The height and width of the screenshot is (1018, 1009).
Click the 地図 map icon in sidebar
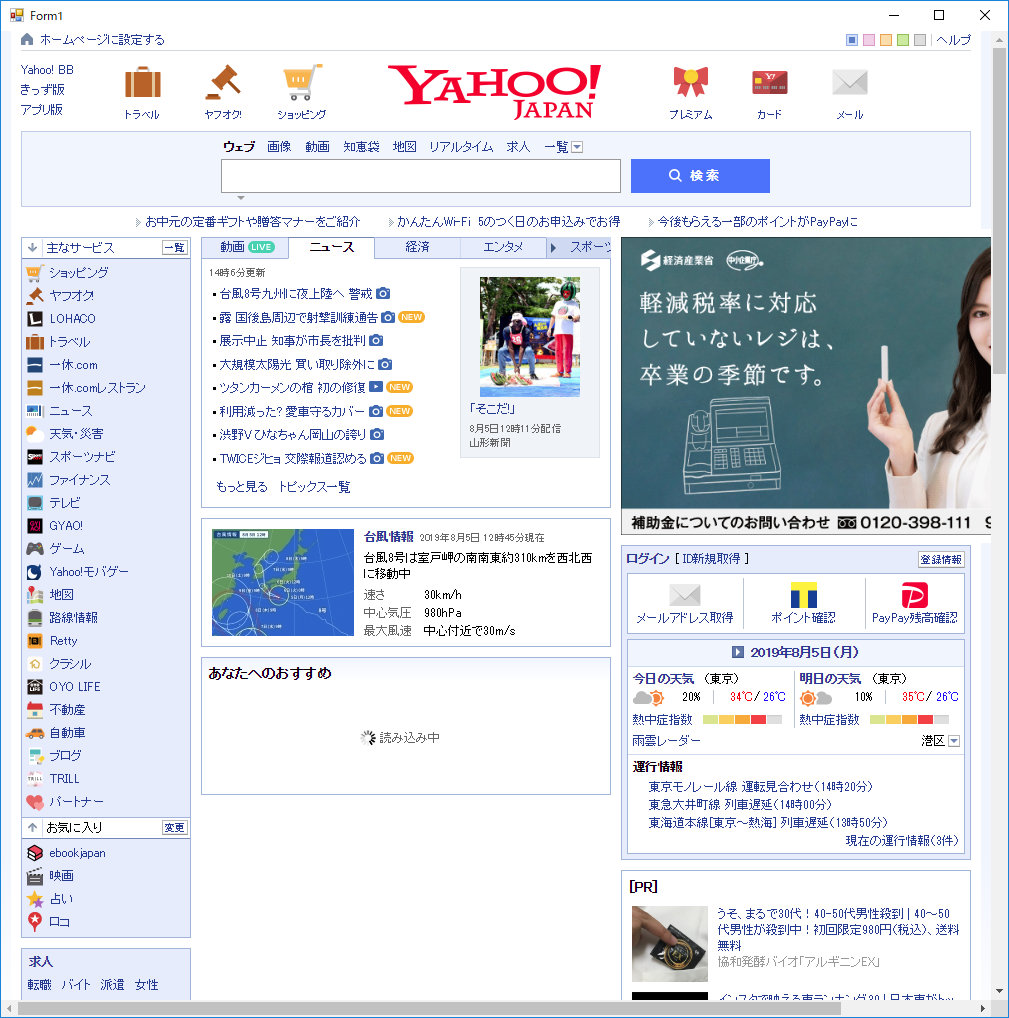35,595
